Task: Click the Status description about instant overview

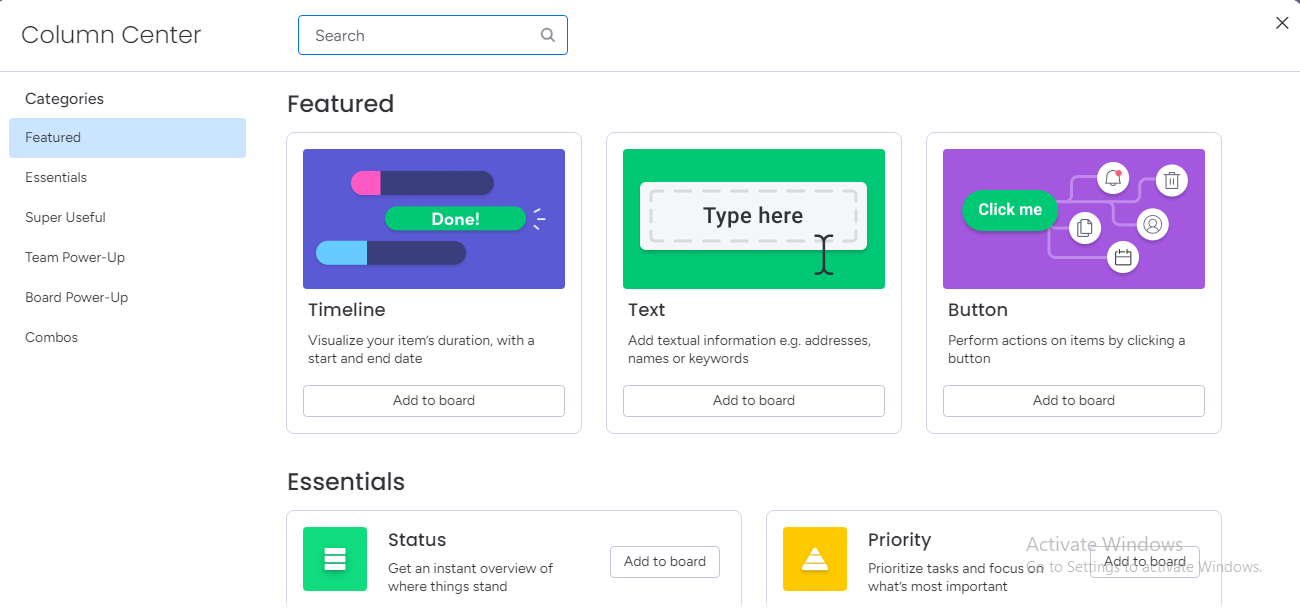Action: [x=470, y=578]
